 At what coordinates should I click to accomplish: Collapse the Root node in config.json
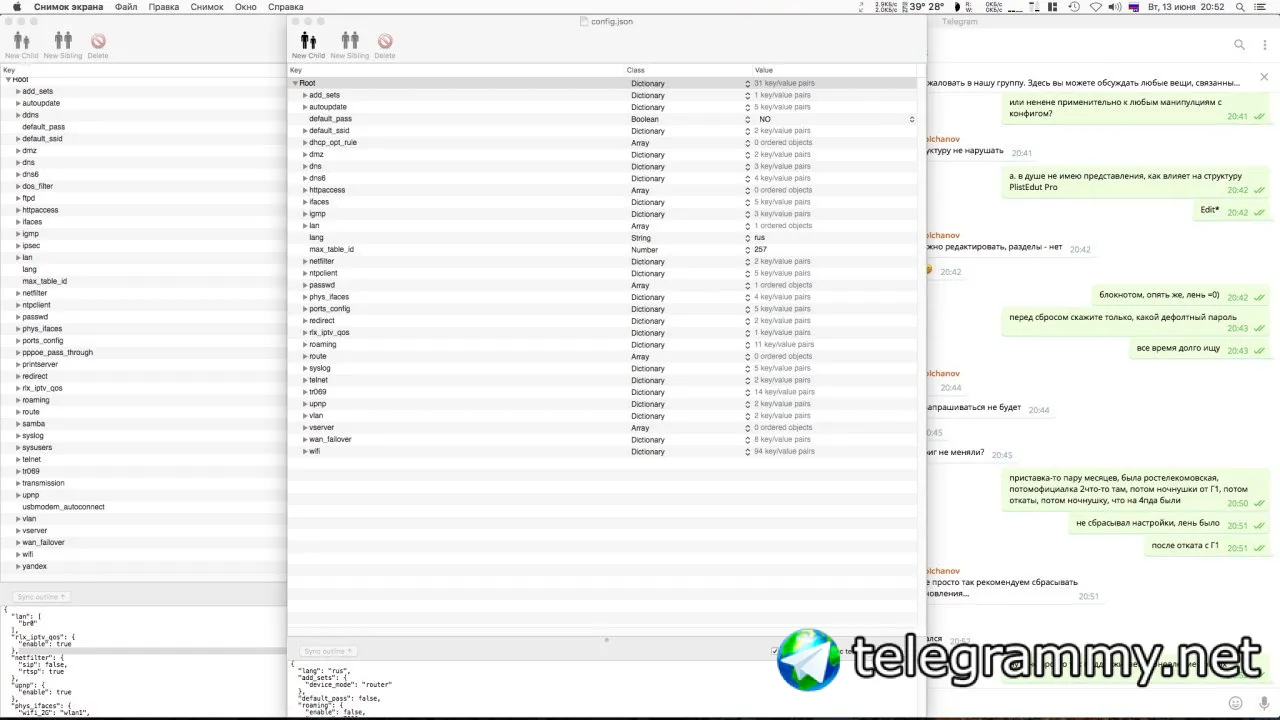pyautogui.click(x=295, y=83)
